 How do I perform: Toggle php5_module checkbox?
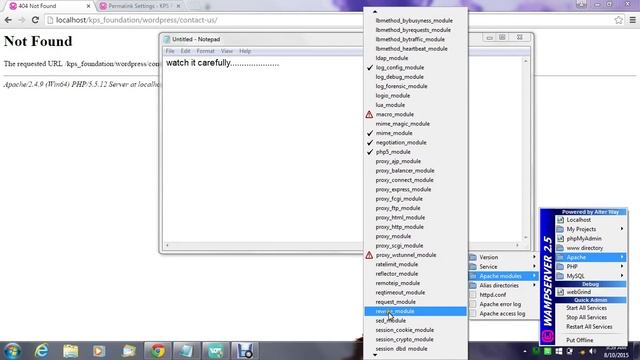415,152
